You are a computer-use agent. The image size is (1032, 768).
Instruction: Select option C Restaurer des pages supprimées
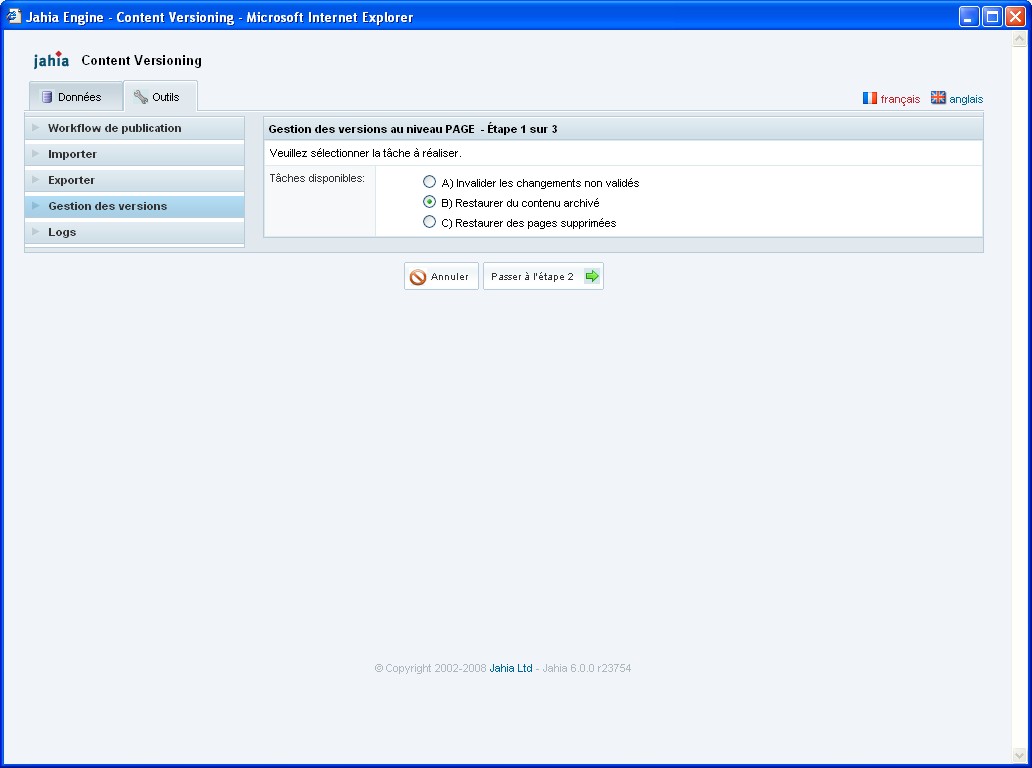pos(429,222)
